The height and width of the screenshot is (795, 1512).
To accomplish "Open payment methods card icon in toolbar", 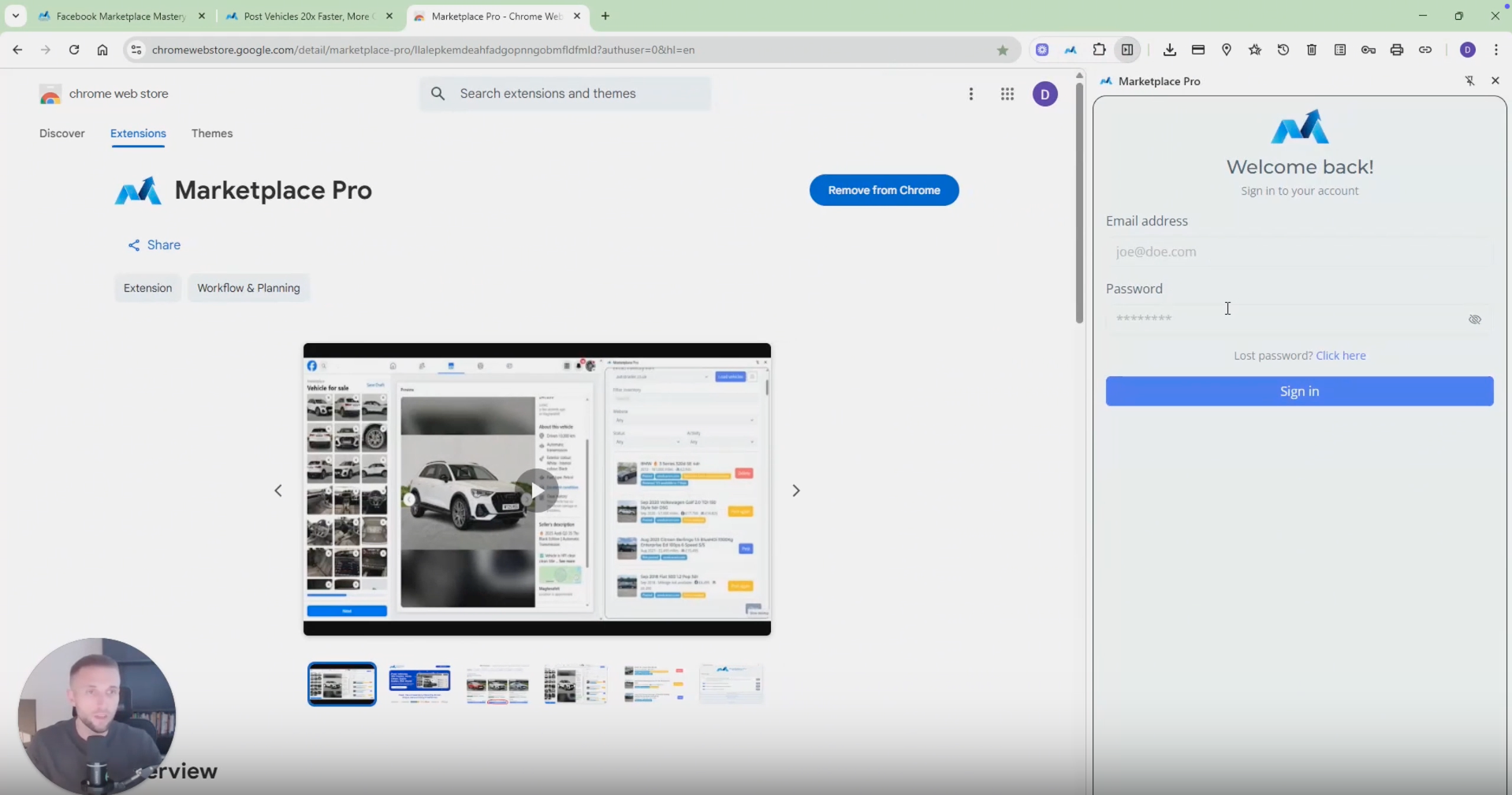I will (x=1198, y=50).
